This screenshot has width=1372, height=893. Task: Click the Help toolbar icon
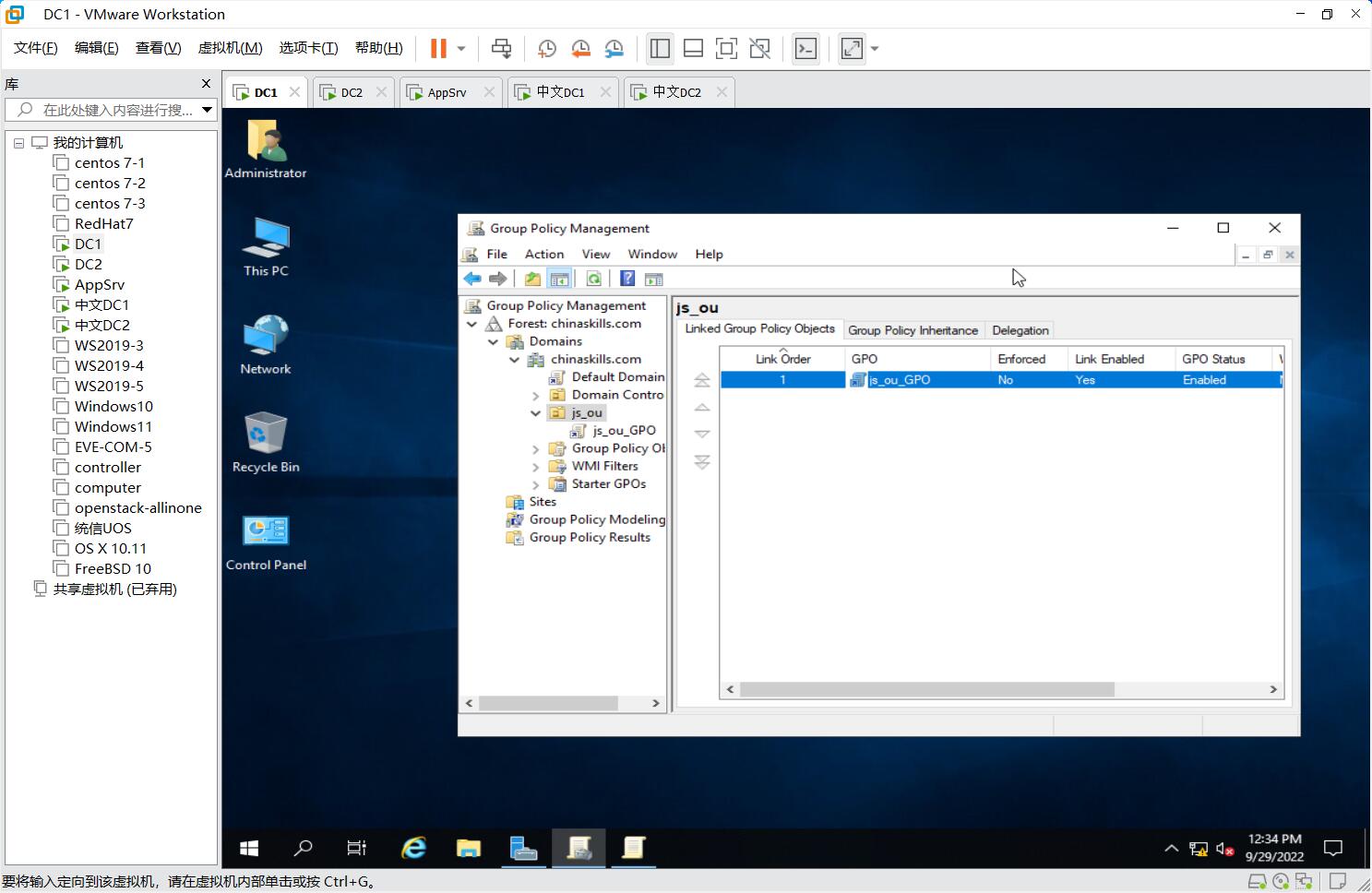[627, 279]
